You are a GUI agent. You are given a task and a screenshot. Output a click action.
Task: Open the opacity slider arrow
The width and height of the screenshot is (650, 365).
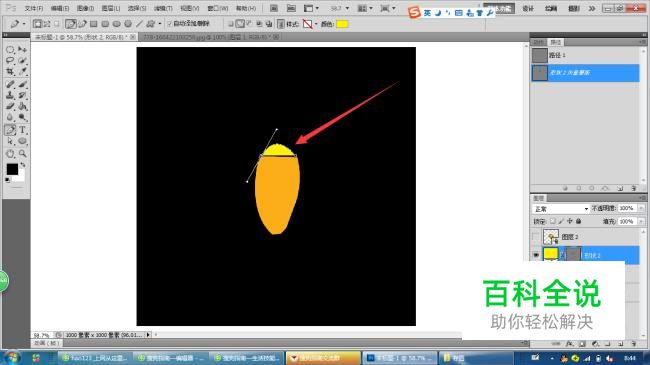coord(641,208)
